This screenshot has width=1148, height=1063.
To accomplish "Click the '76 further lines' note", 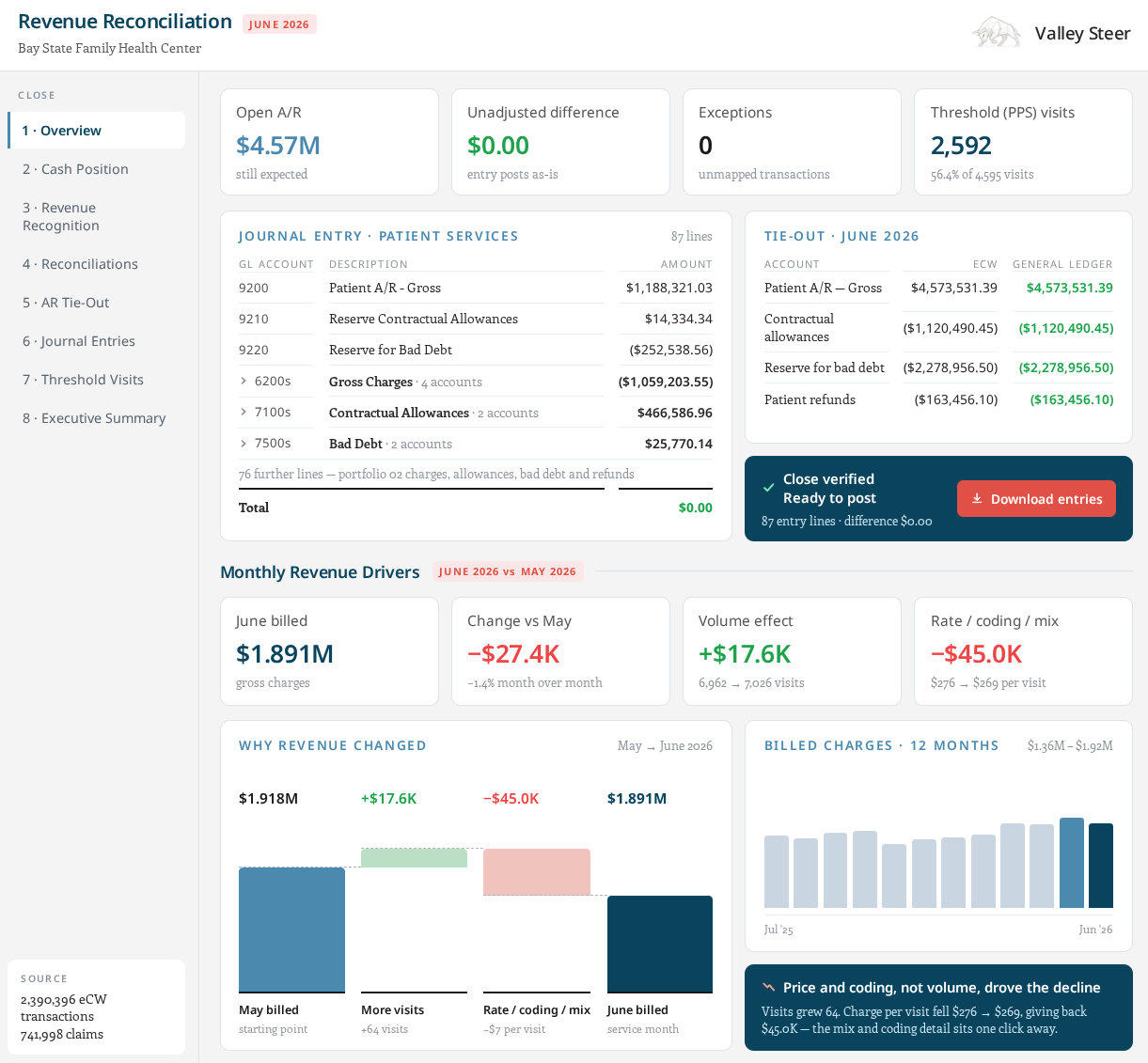I will pos(436,474).
